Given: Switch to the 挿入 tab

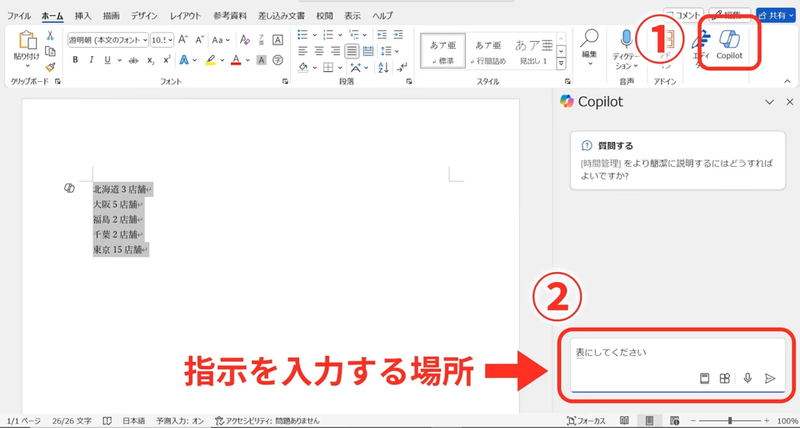Looking at the screenshot, I should (x=83, y=16).
